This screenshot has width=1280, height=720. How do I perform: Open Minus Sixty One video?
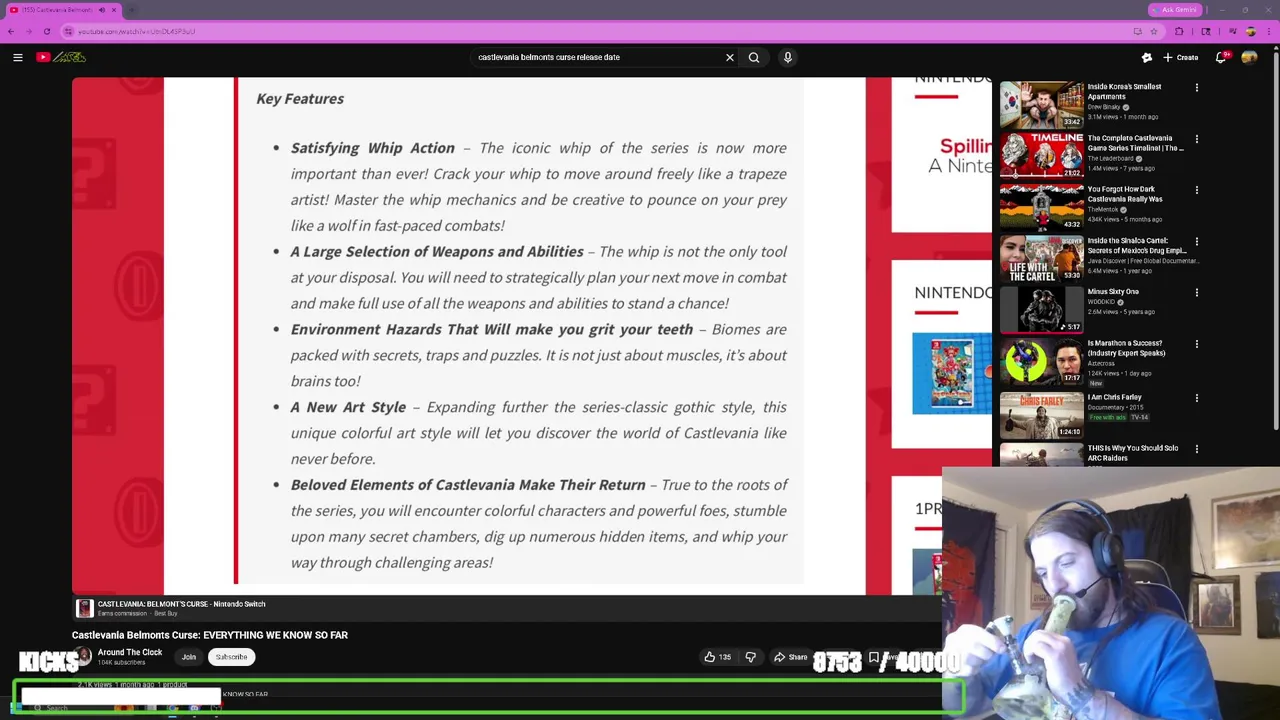pos(1113,292)
